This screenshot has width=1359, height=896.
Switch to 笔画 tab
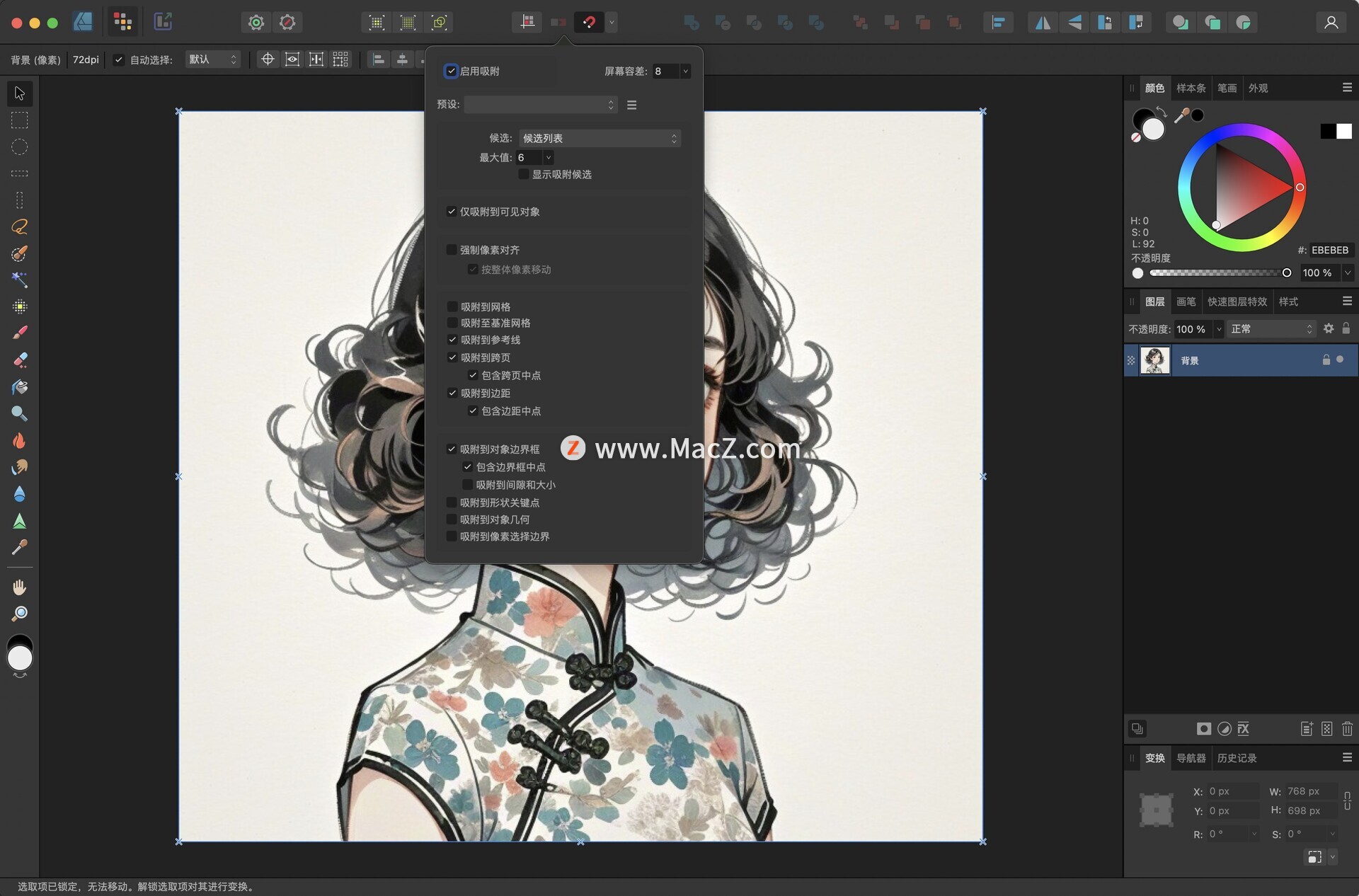1227,88
